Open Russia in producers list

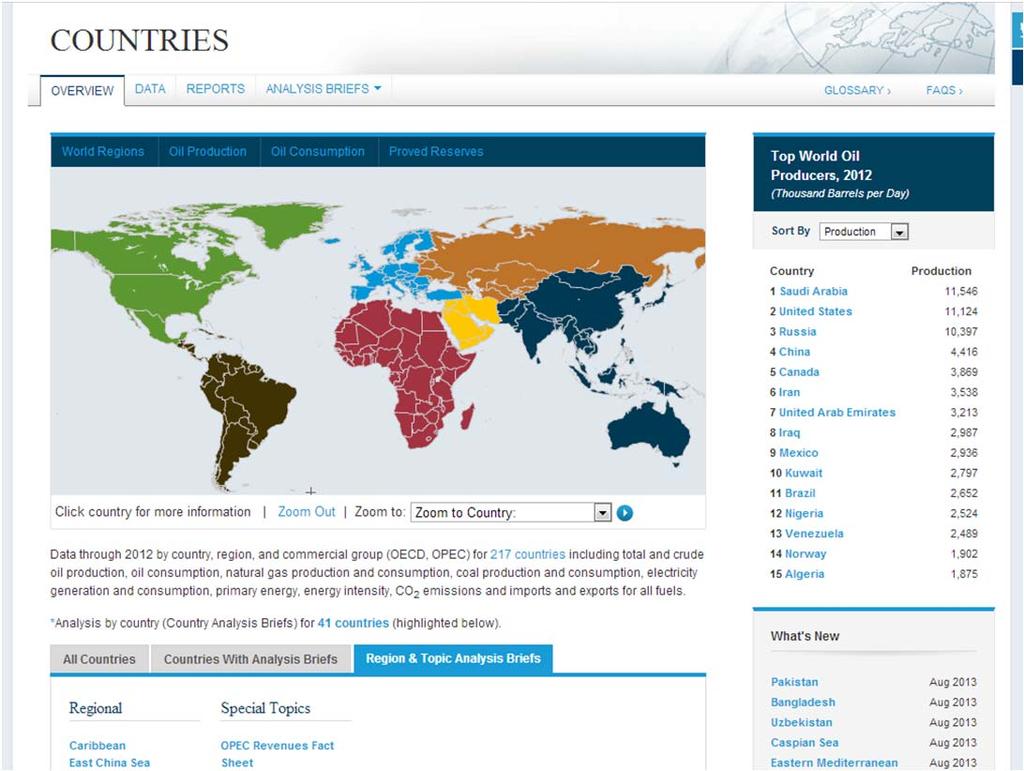coord(797,332)
